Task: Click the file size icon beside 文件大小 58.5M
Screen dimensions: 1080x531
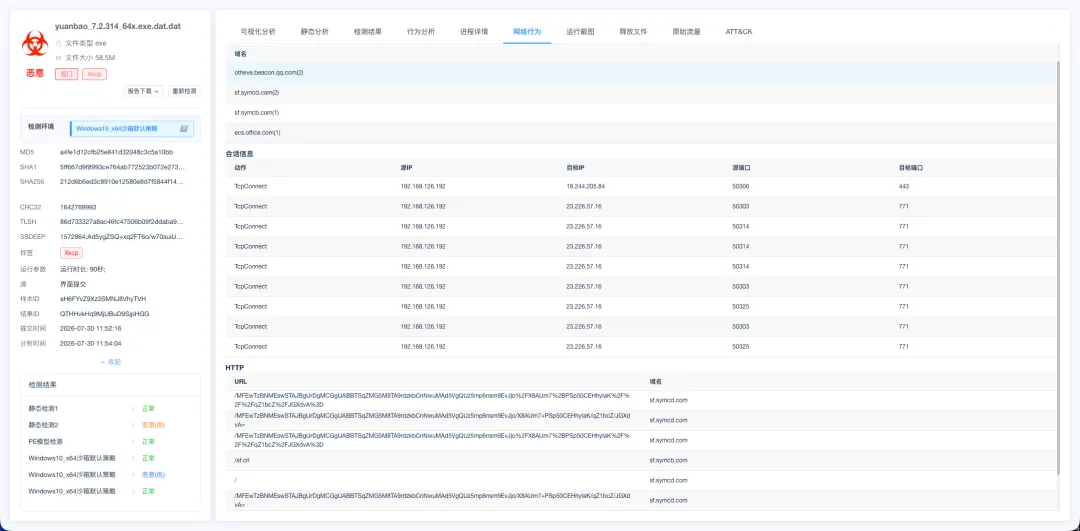Action: tap(59, 58)
